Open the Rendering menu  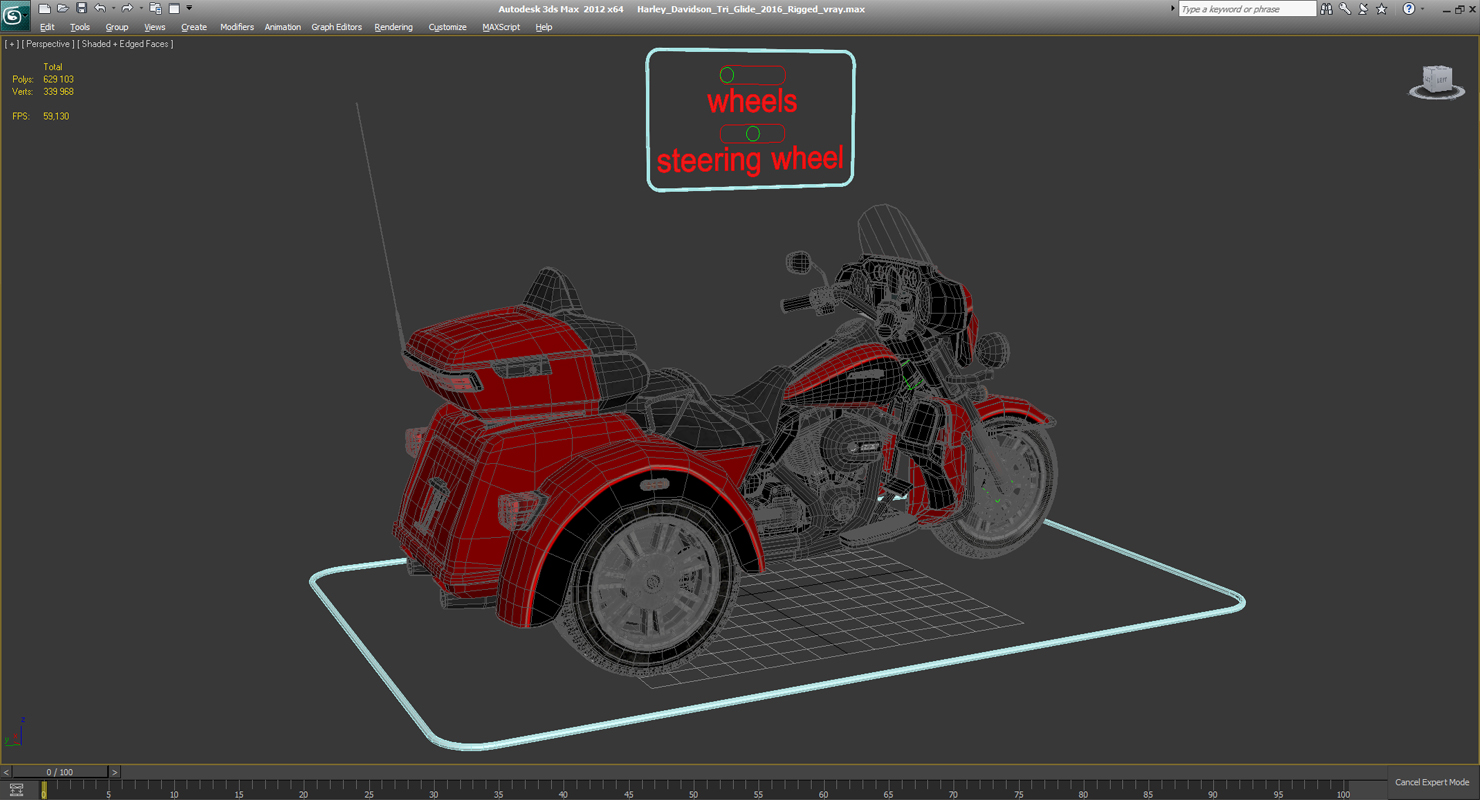click(394, 27)
